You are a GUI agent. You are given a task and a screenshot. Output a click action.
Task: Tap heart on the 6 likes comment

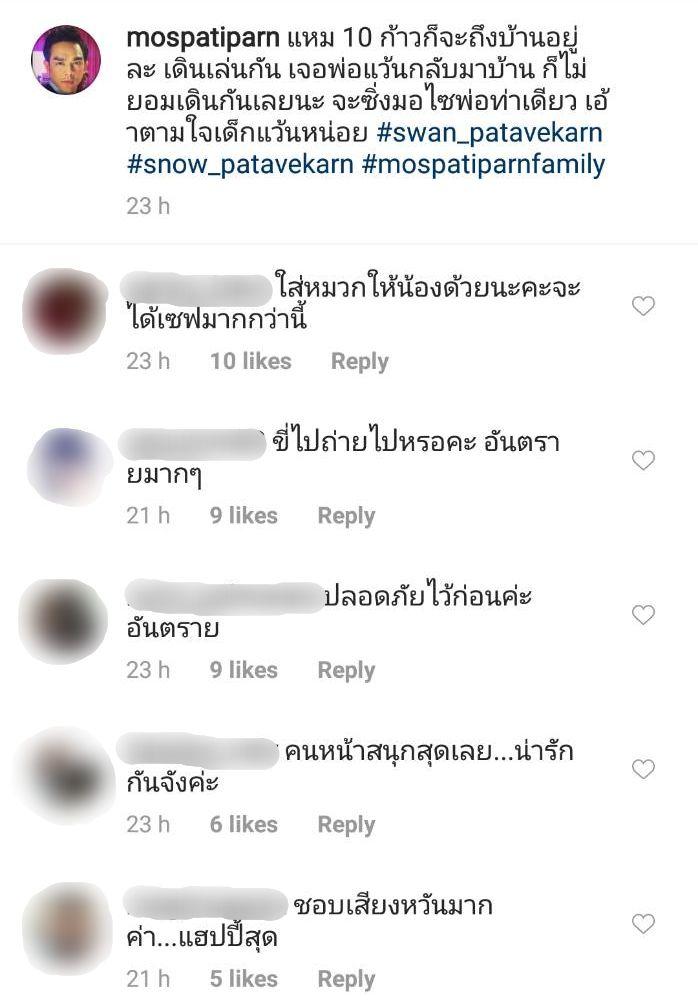(x=643, y=769)
